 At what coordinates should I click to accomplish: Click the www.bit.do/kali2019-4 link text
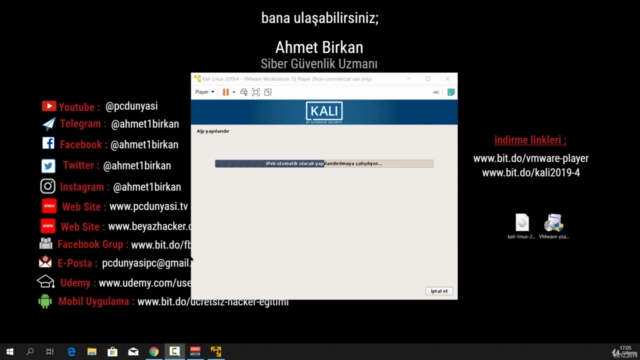tap(531, 173)
